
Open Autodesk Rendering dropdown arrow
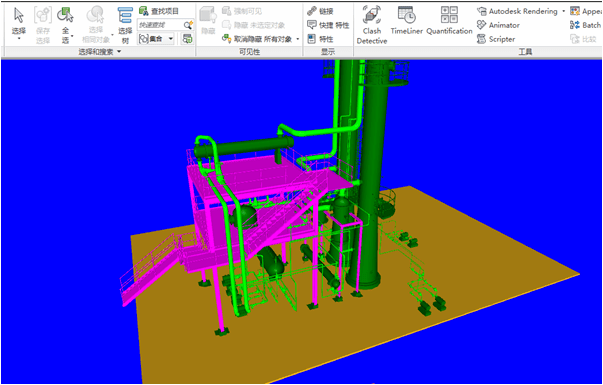coord(564,12)
